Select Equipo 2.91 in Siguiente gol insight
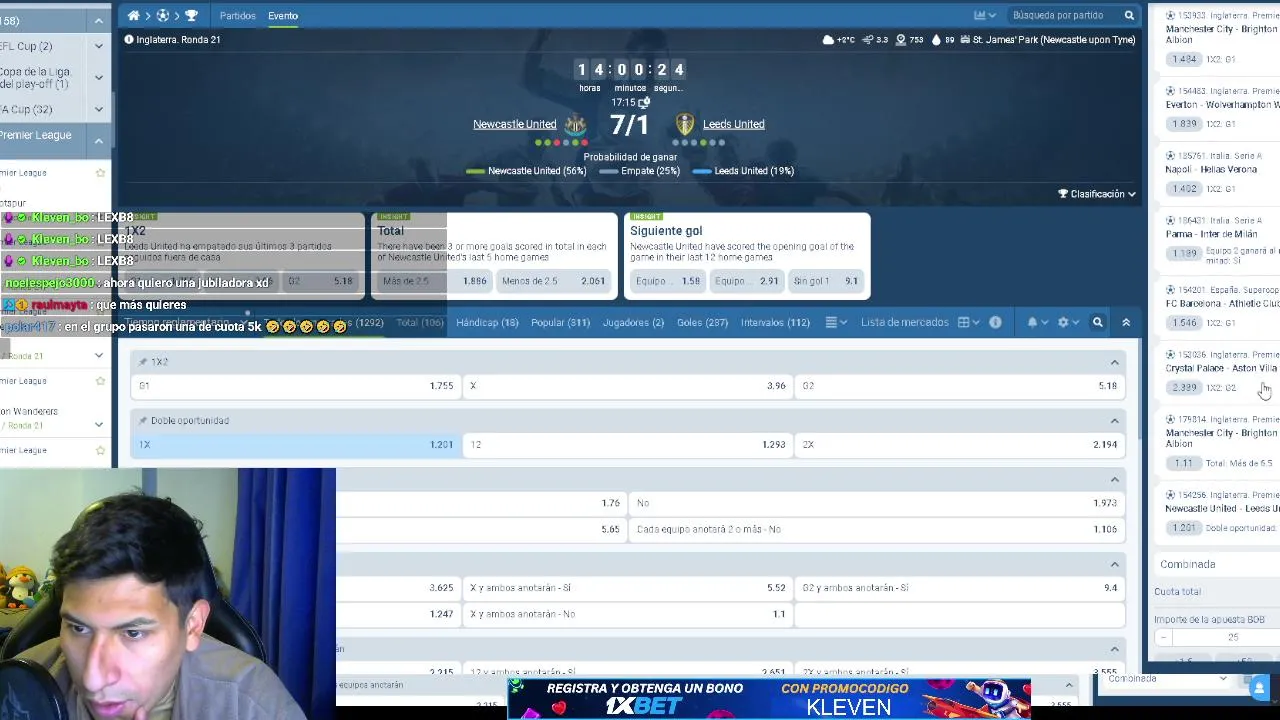 pyautogui.click(x=745, y=281)
